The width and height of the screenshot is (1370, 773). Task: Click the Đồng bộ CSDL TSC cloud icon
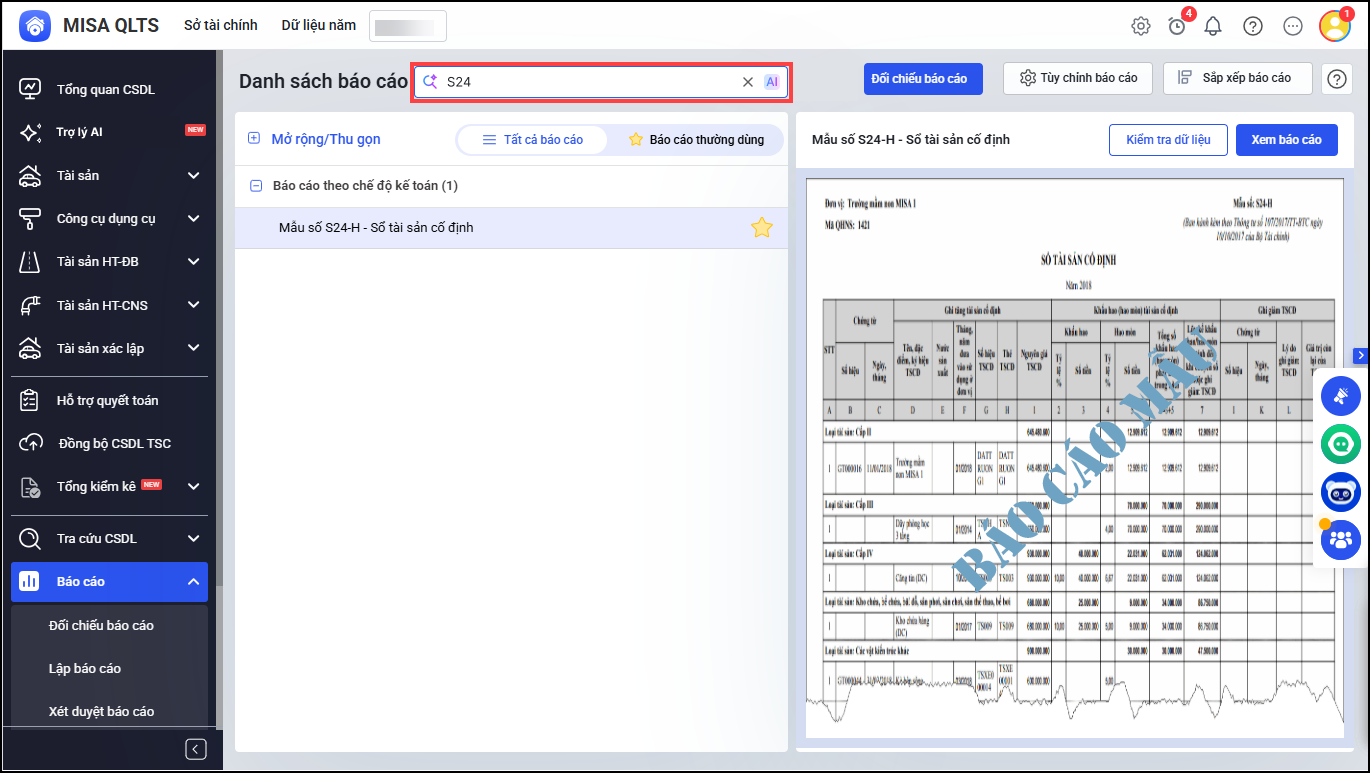pyautogui.click(x=30, y=443)
